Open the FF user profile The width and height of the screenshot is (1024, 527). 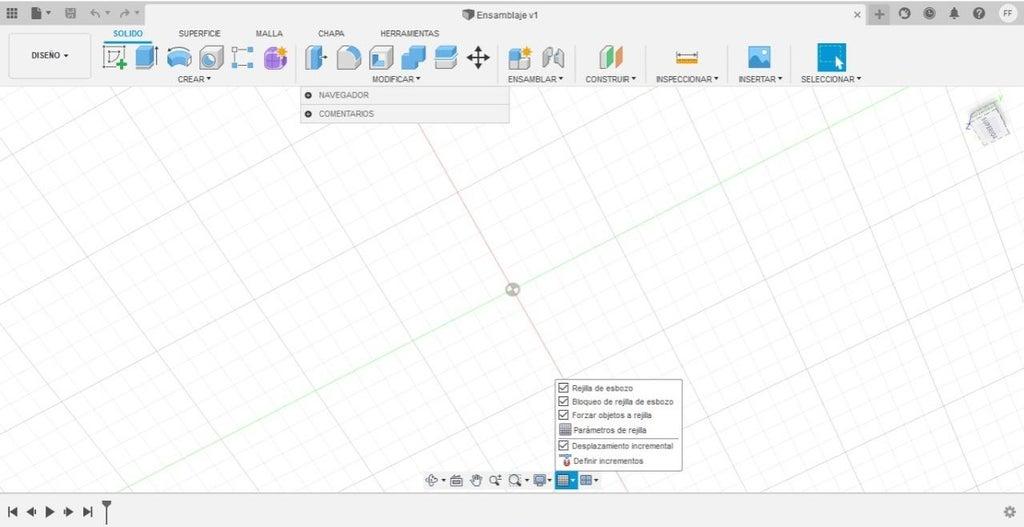(x=1008, y=13)
